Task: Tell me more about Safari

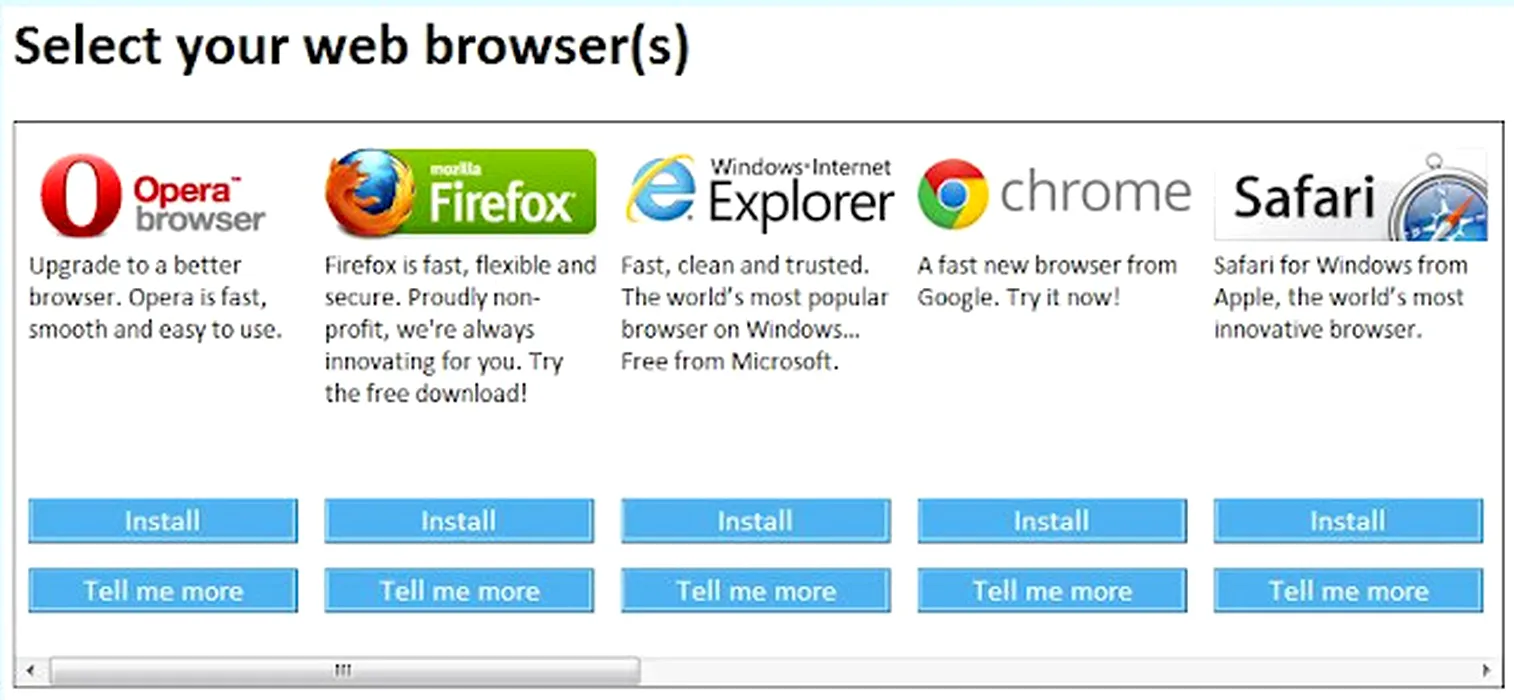Action: click(x=1348, y=591)
